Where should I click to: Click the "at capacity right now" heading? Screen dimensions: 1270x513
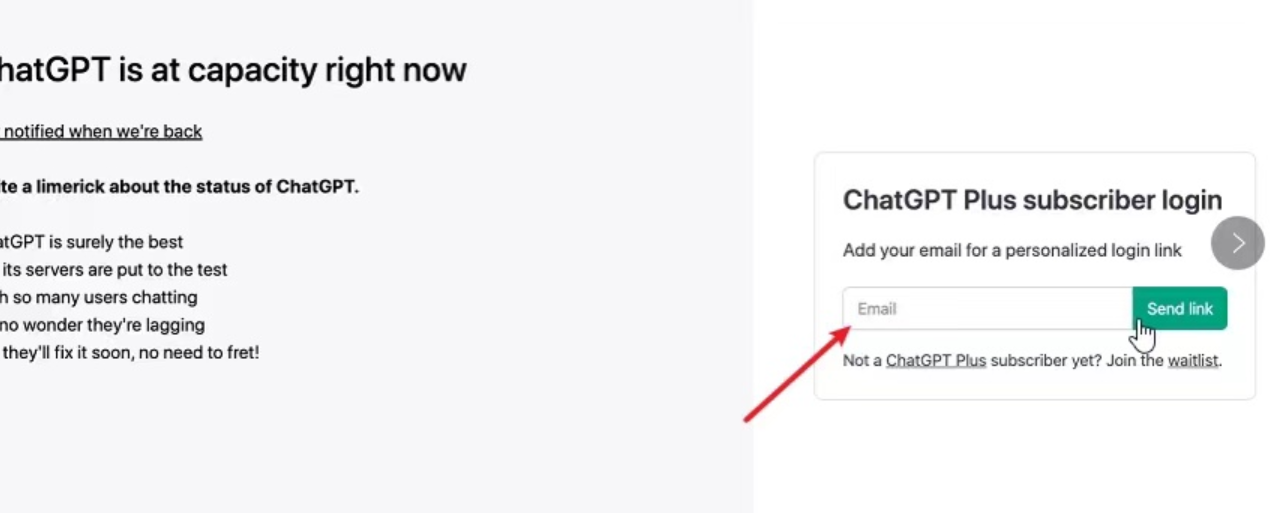point(232,70)
